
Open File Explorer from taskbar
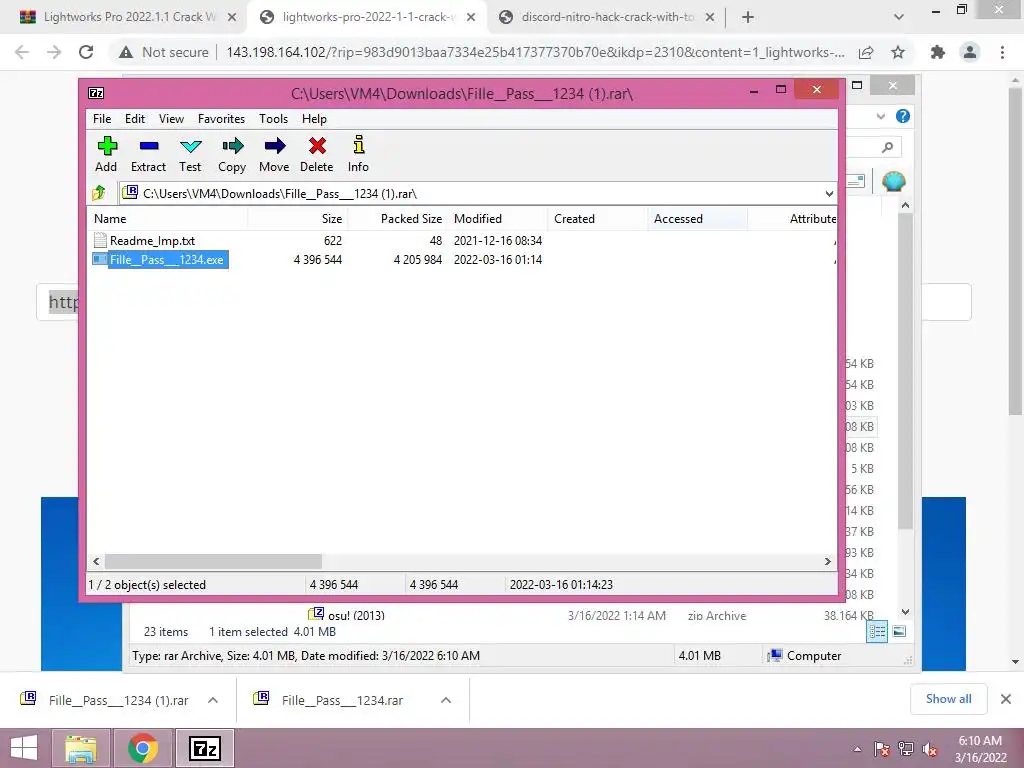point(81,748)
